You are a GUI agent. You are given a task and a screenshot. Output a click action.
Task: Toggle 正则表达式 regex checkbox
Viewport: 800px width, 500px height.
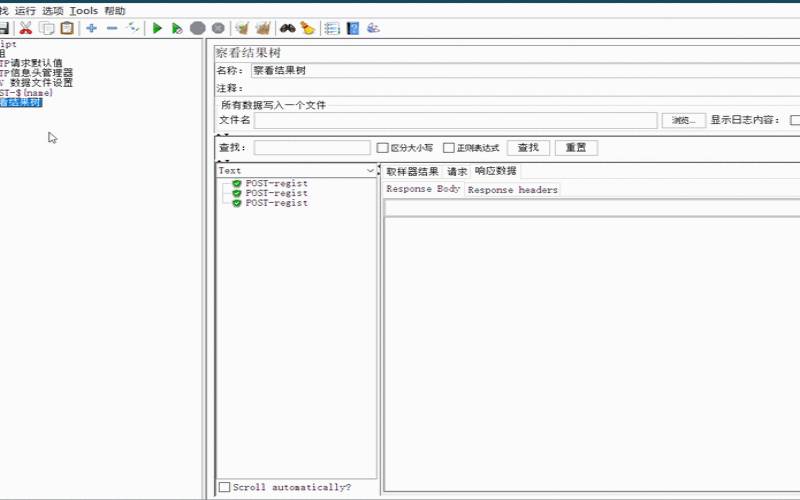tap(448, 148)
